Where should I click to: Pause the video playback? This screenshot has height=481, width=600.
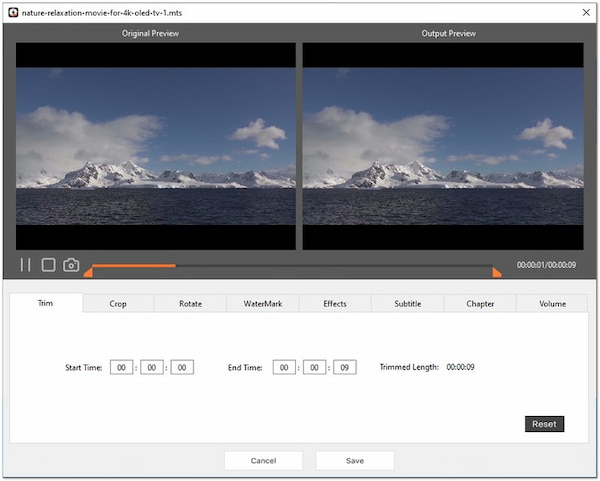tap(25, 265)
